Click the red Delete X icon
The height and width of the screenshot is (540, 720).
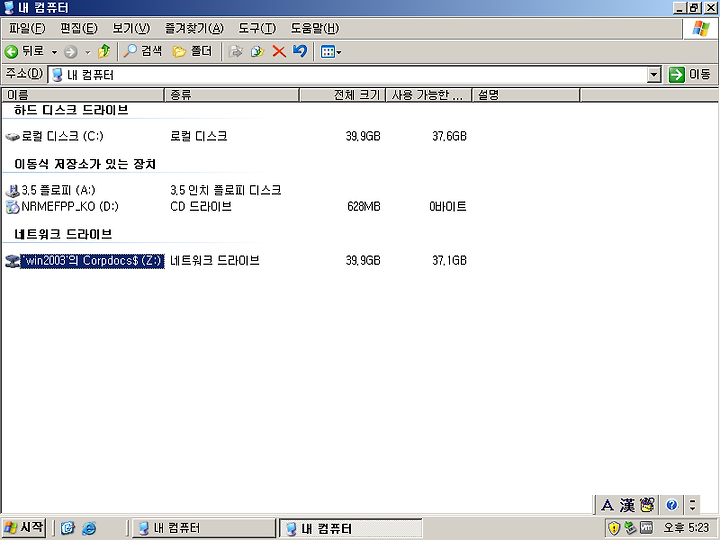(x=279, y=51)
